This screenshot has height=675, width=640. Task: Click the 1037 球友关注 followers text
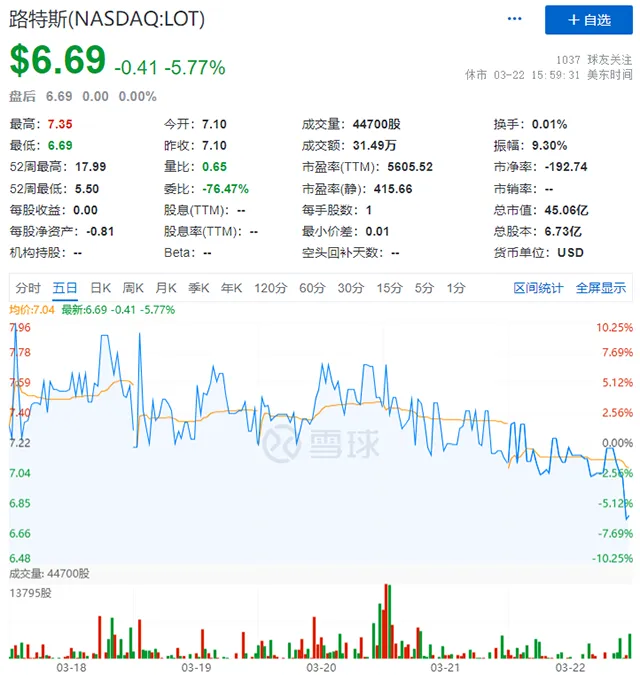(x=594, y=59)
